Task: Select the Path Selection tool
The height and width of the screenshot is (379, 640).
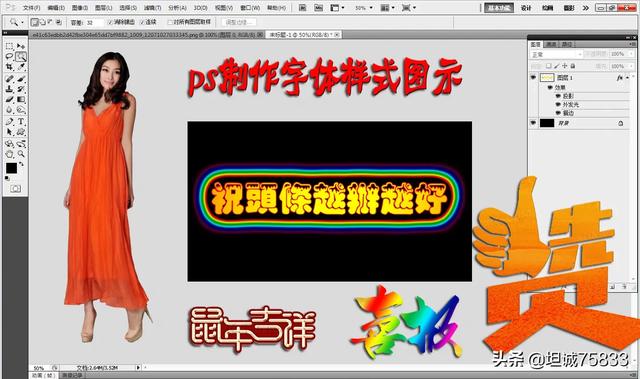Action: point(9,132)
